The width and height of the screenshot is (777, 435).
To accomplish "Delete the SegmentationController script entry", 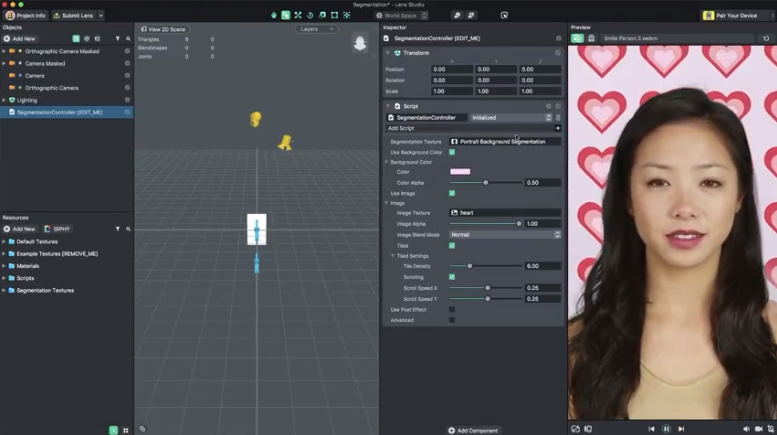I will click(558, 118).
